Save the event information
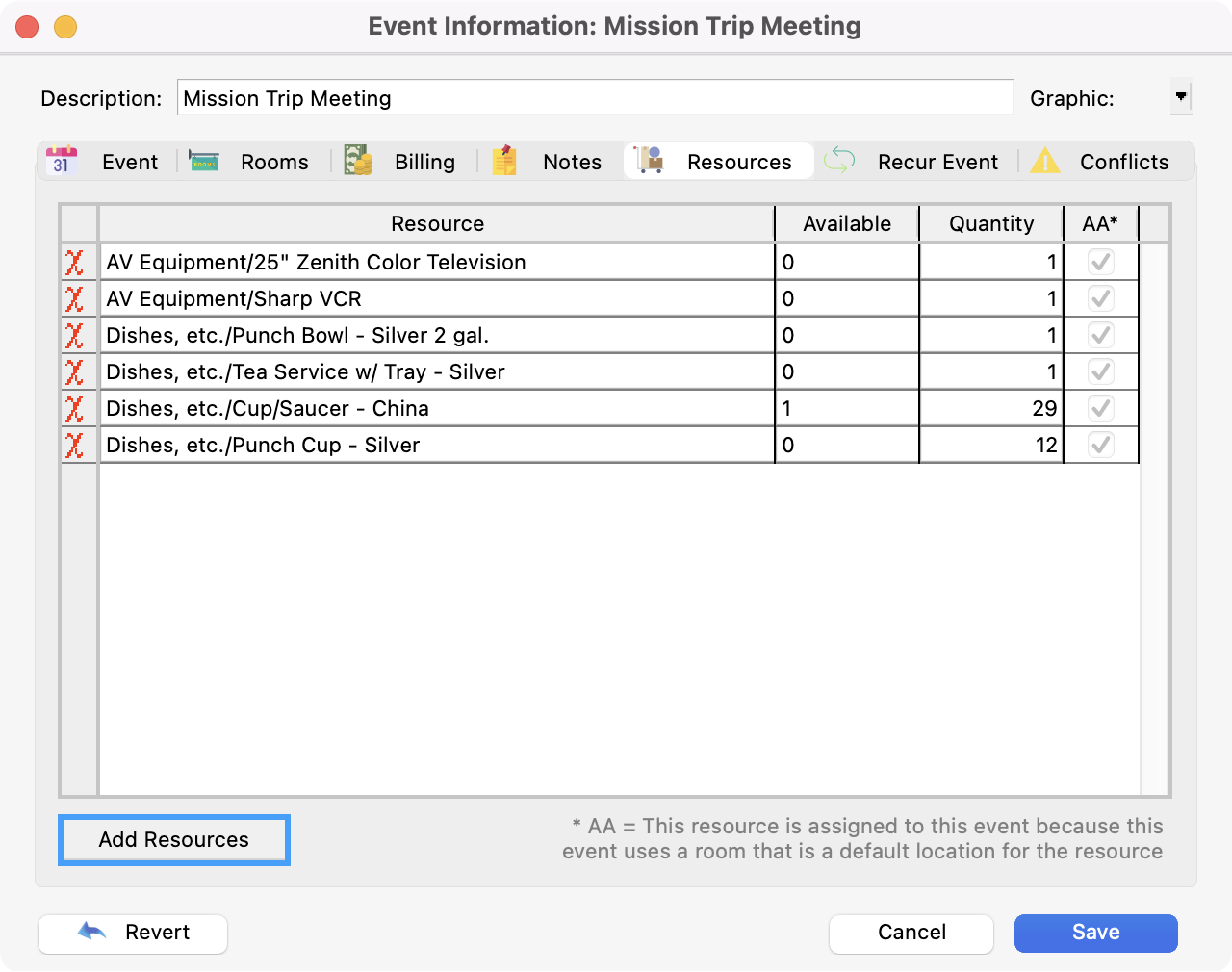Screen dimensions: 1232x972 click(1095, 933)
